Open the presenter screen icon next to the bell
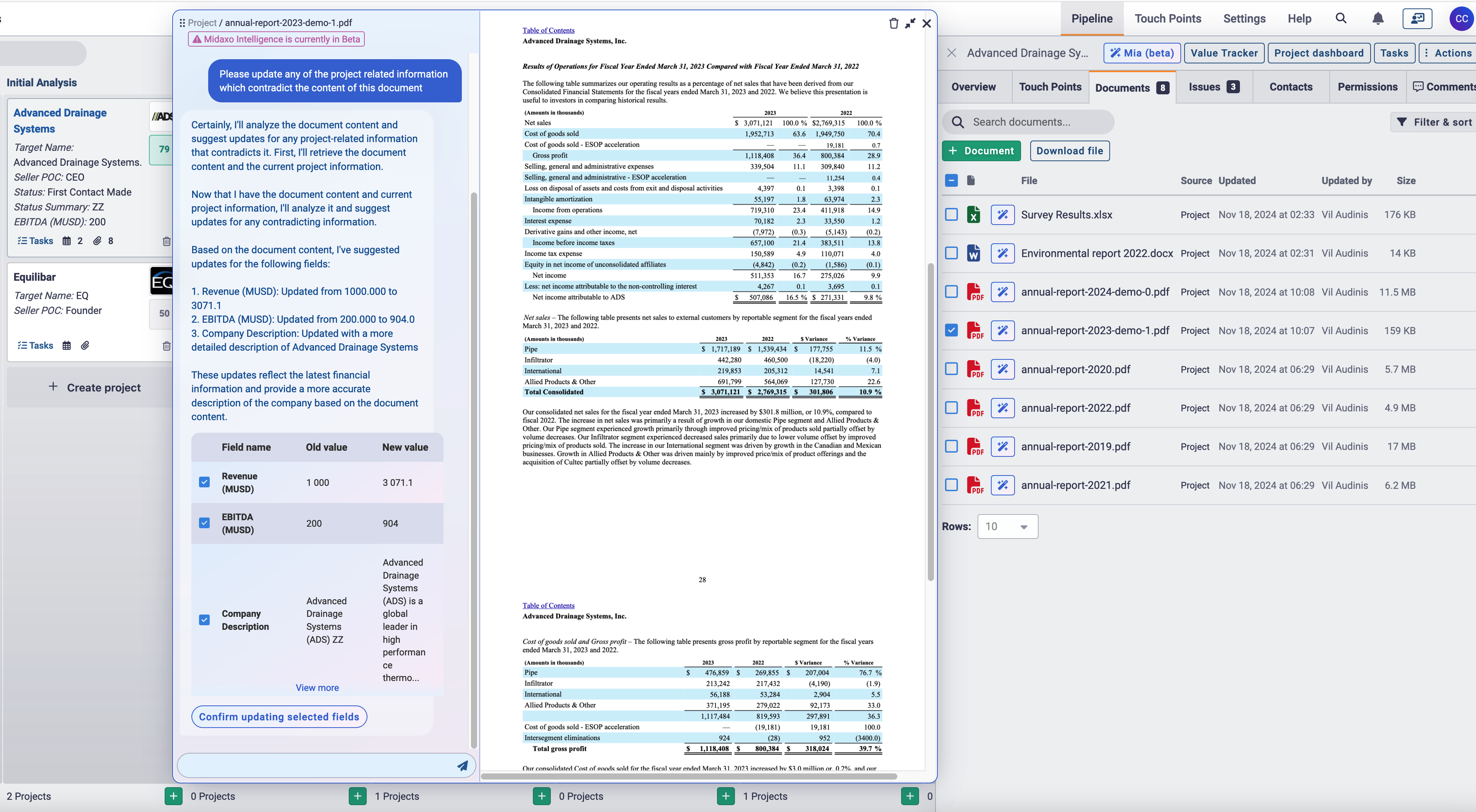This screenshot has height=812, width=1476. point(1417,18)
